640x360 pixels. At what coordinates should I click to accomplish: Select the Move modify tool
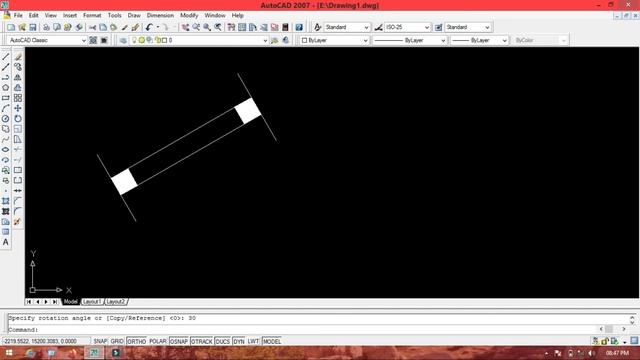[x=18, y=108]
